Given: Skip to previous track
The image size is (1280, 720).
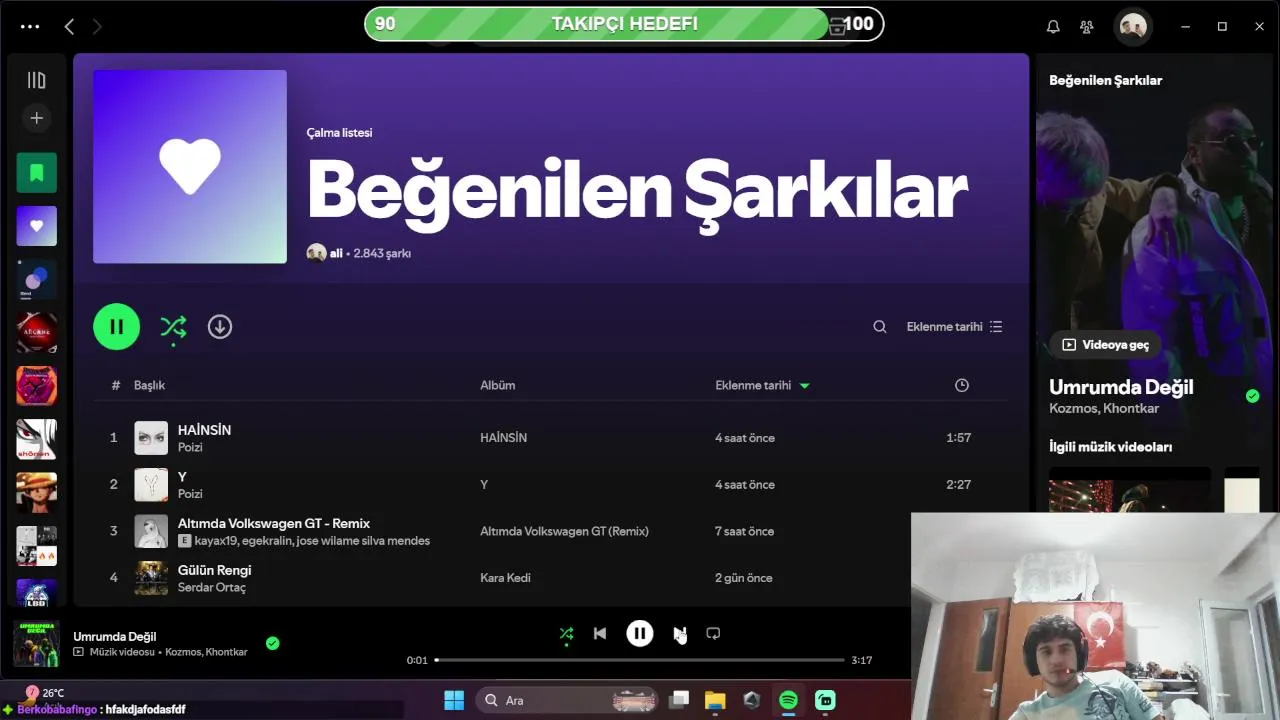Looking at the screenshot, I should coord(600,633).
